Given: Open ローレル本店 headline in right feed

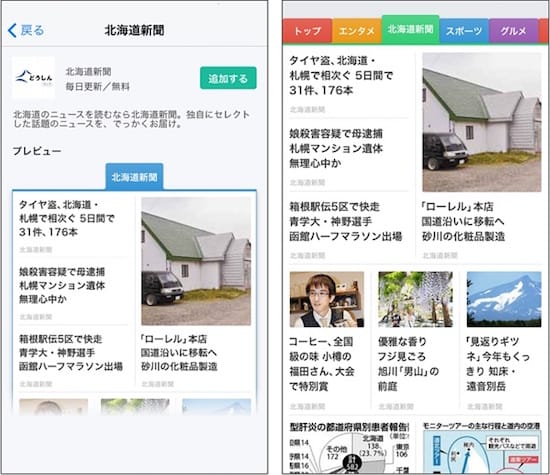Looking at the screenshot, I should pos(463,221).
